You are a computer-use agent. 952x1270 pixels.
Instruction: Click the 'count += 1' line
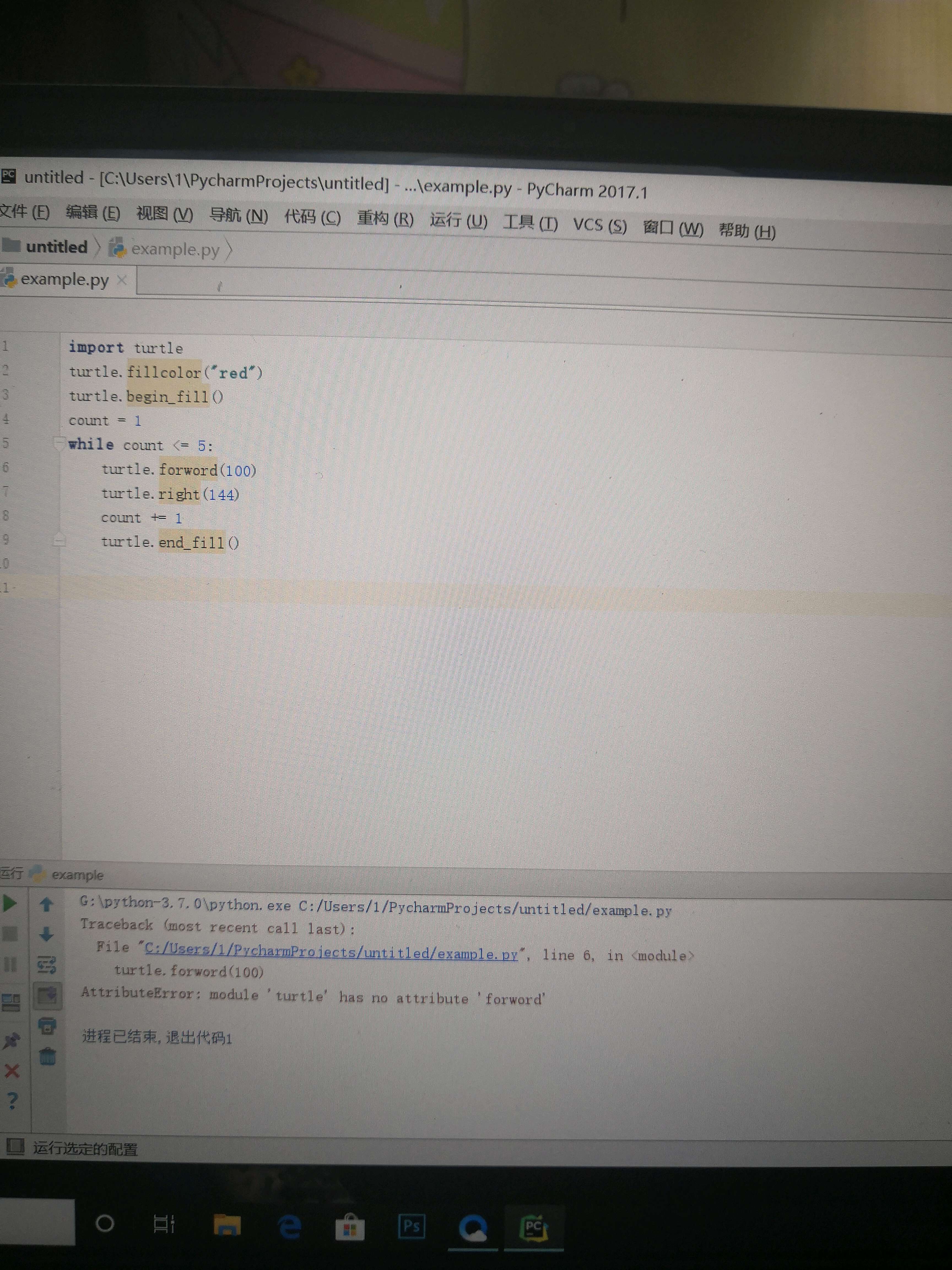point(142,518)
